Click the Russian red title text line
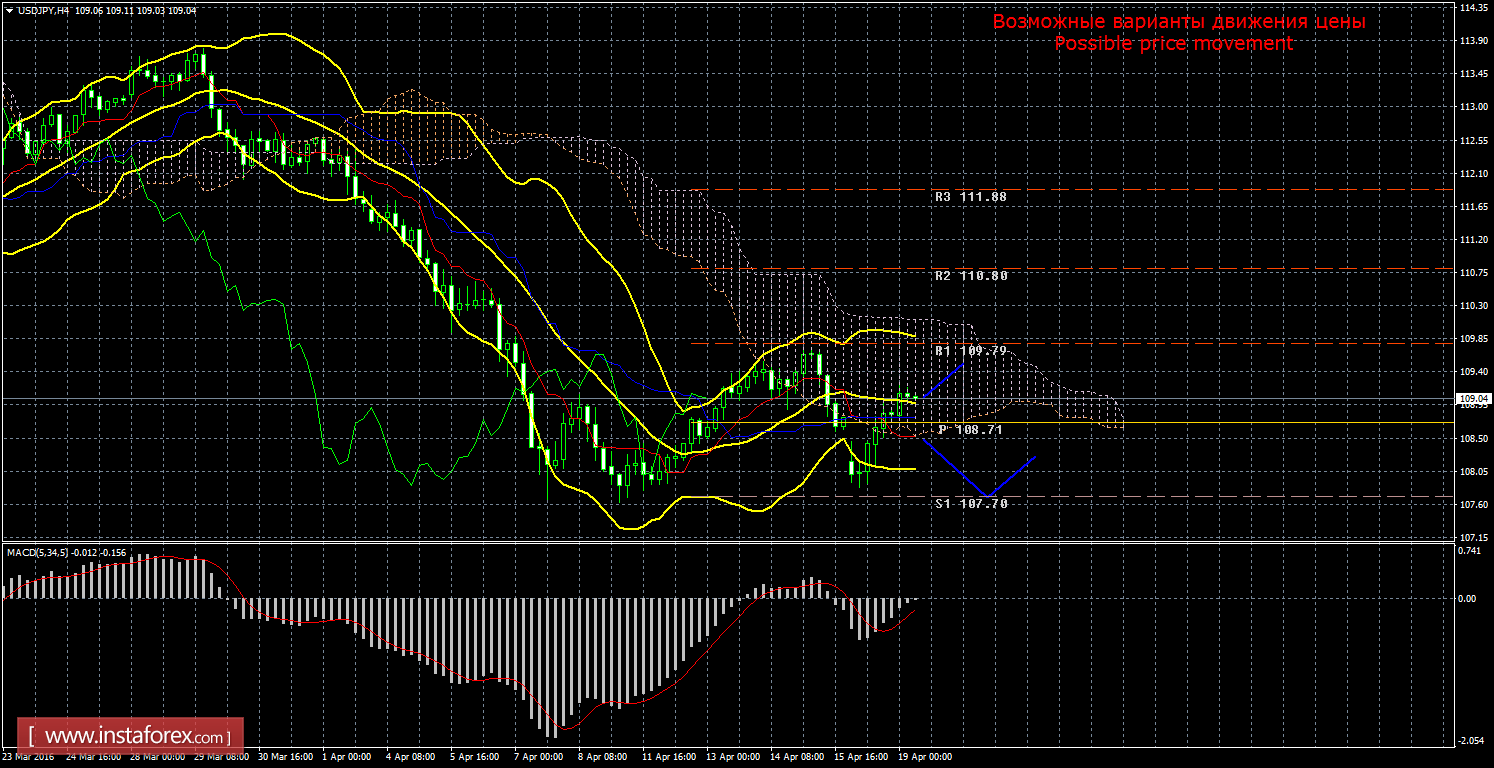Screen dimensions: 1494x768 click(1178, 21)
